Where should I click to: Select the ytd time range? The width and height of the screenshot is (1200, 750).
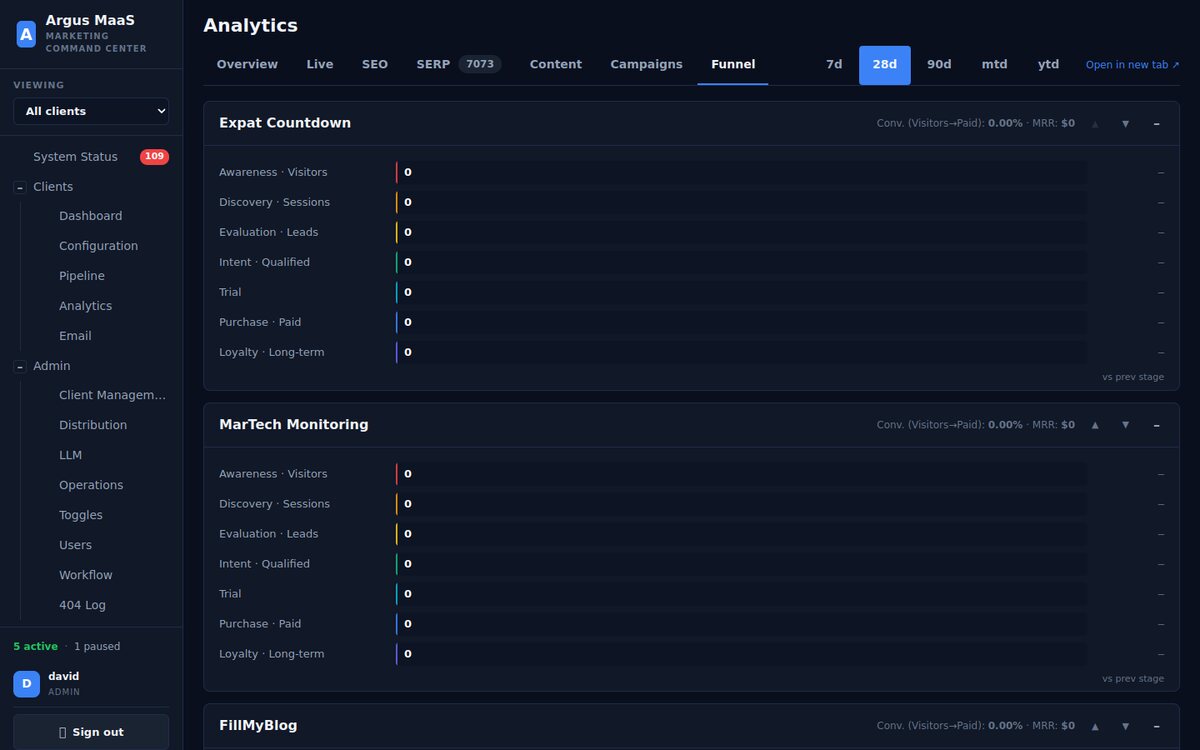[x=1048, y=64]
